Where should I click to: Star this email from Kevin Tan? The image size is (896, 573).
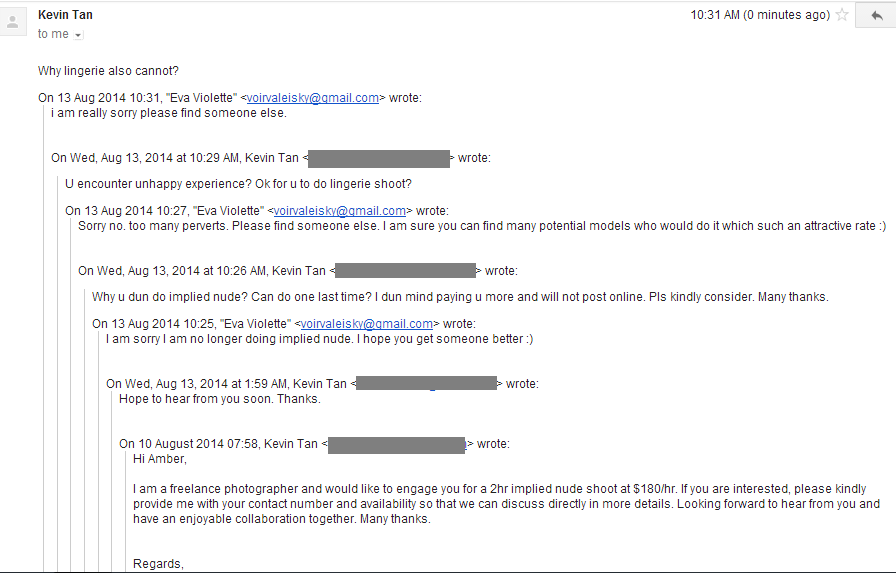tap(843, 15)
